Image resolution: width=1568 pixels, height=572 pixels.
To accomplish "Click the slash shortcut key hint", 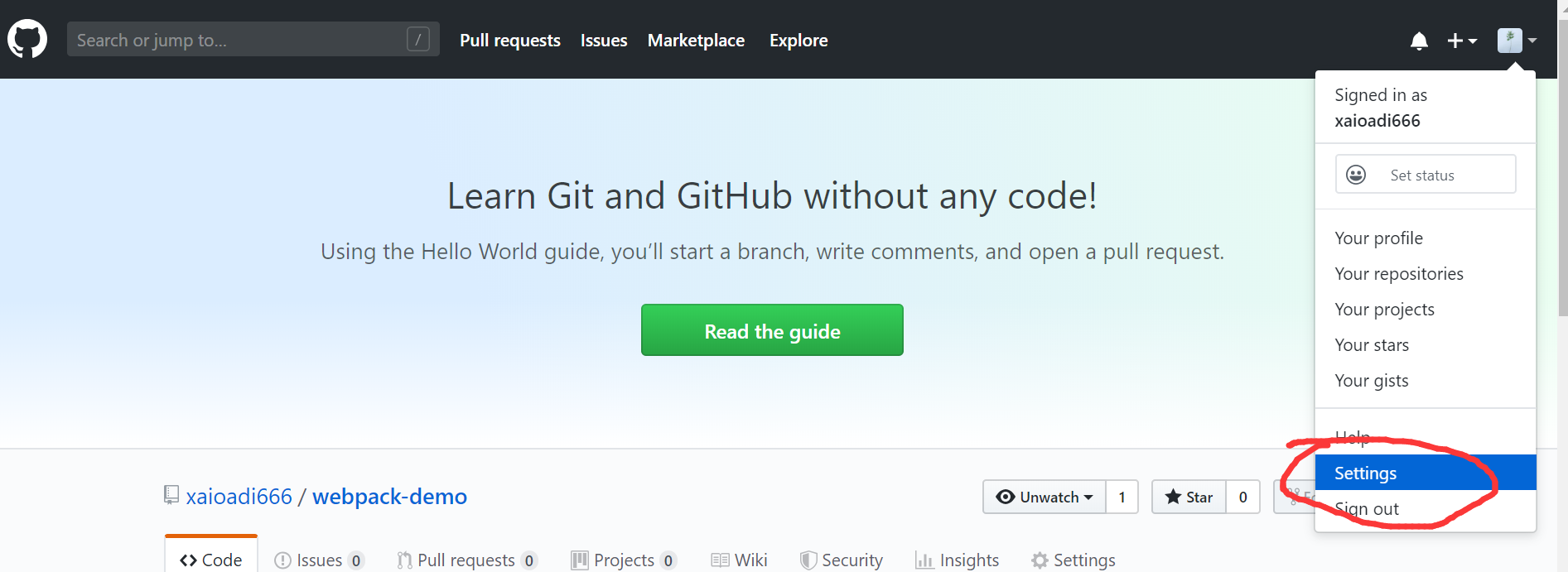I will click(418, 39).
